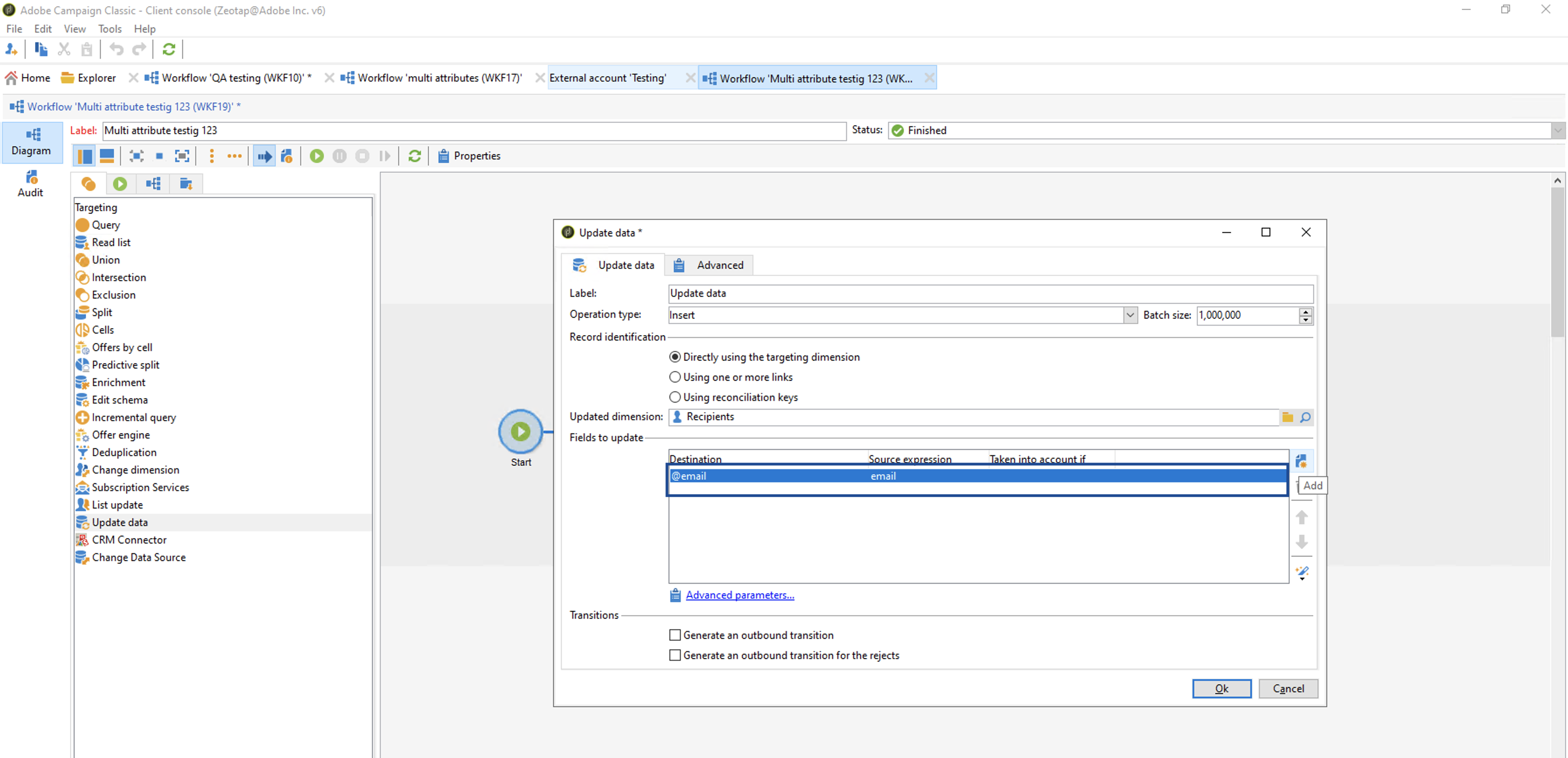Enable Generate an outbound transition checkbox
This screenshot has height=758, width=1568.
(675, 635)
